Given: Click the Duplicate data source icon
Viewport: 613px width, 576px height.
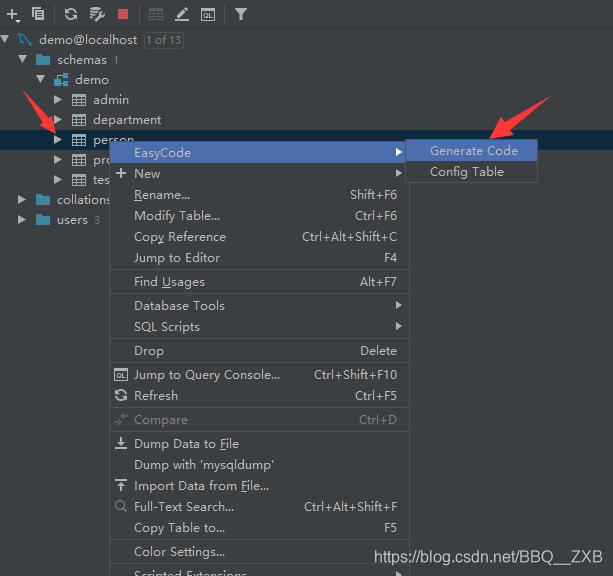Looking at the screenshot, I should 38,14.
